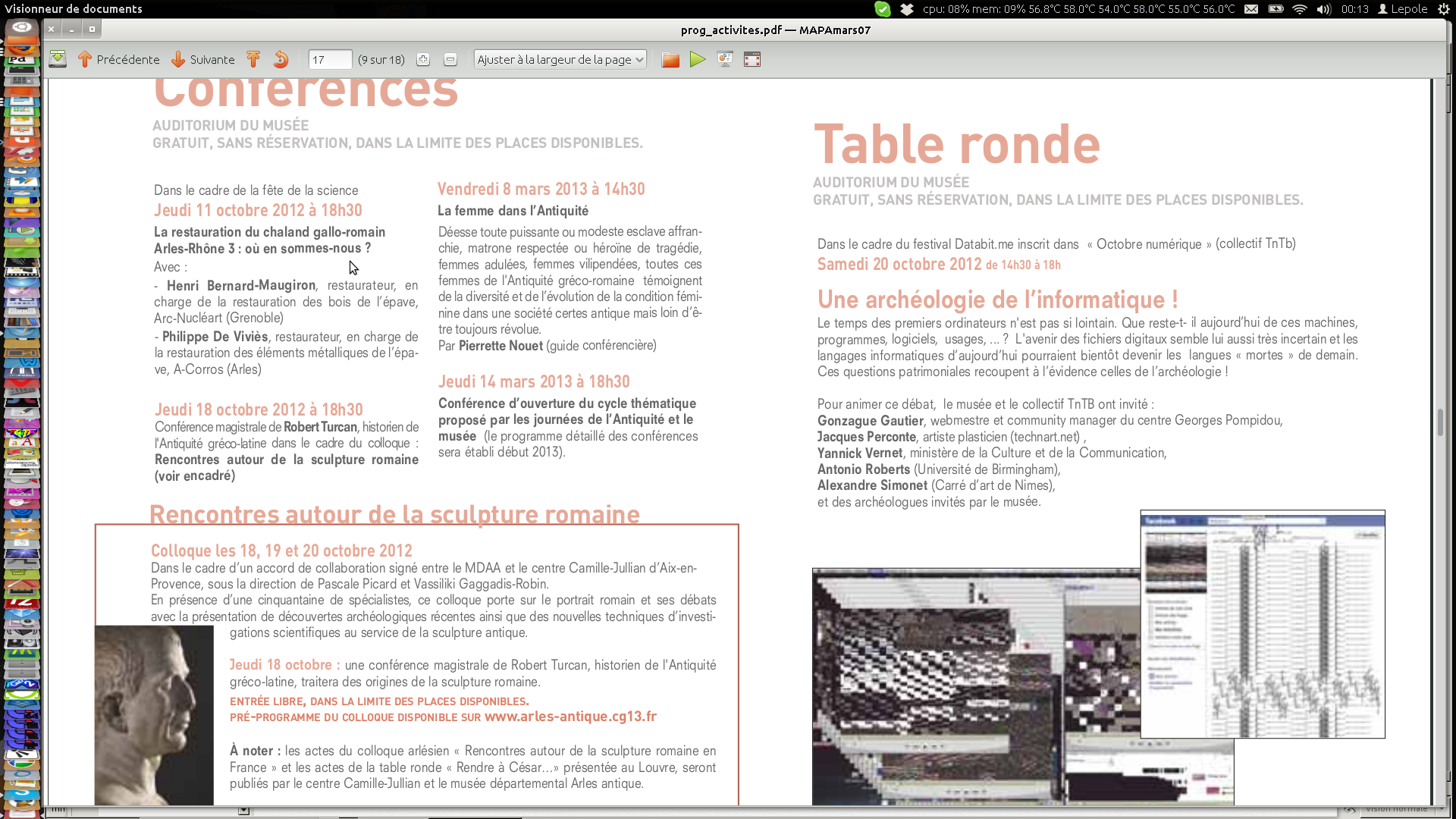Start slideshow with green play icon
Screen dimensions: 1456x819
[x=698, y=59]
